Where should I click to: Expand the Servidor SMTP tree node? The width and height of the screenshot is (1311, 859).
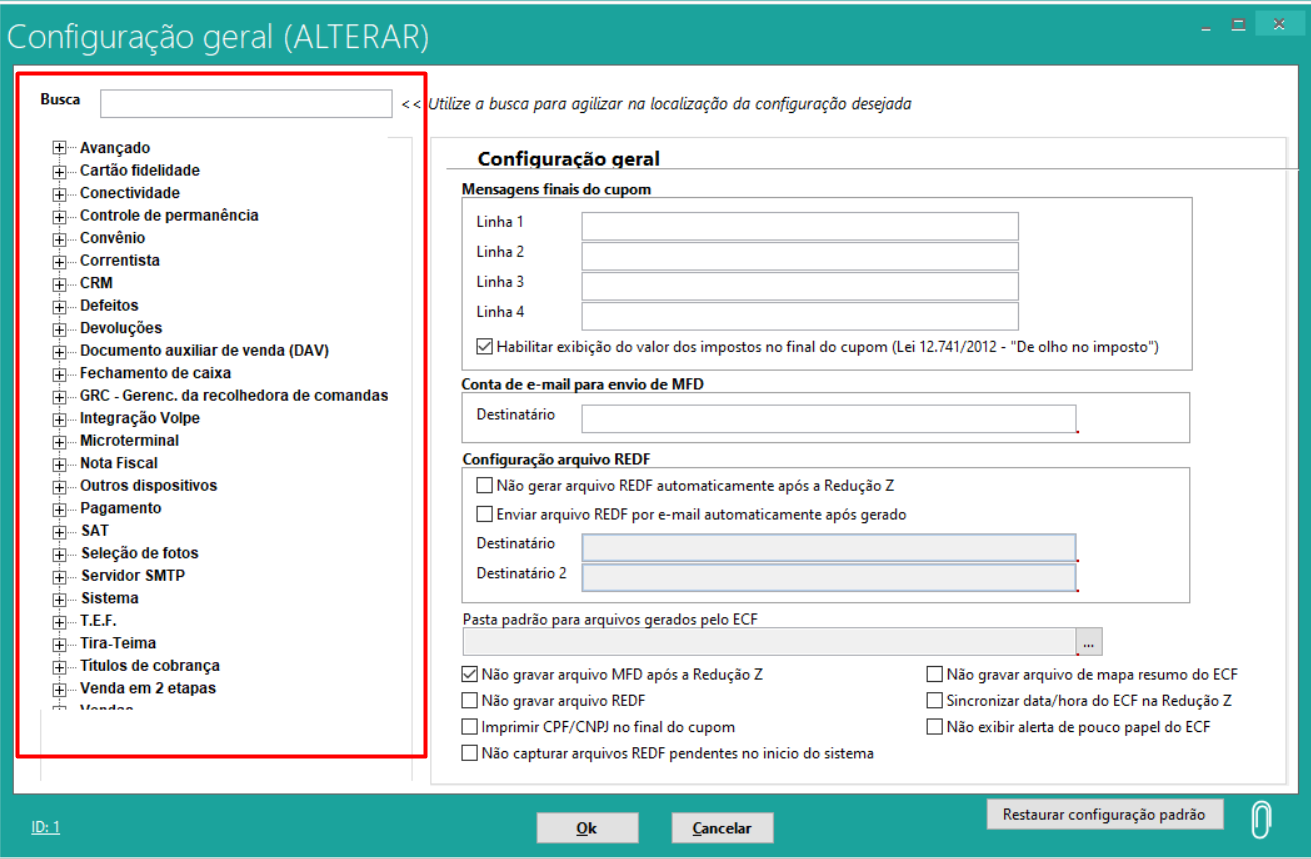pos(60,576)
